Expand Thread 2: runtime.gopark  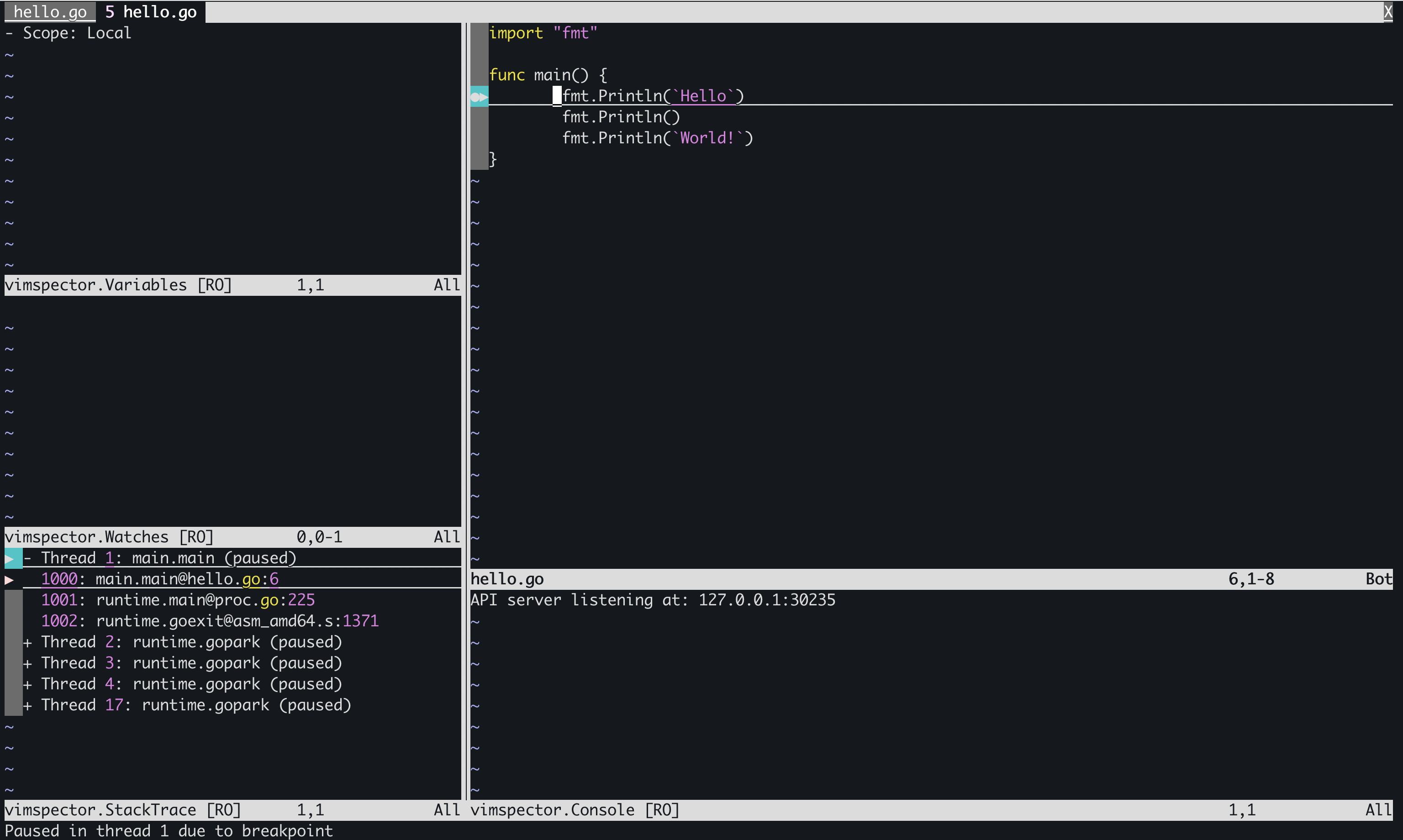(27, 641)
